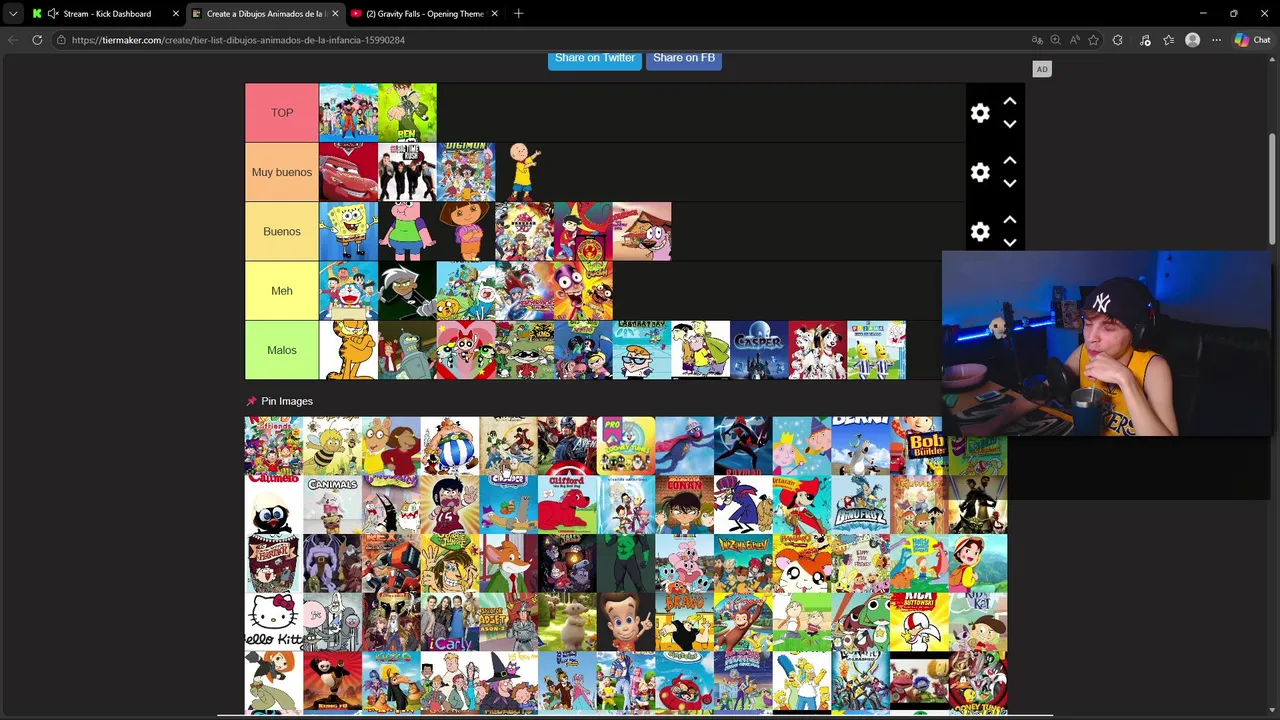Pick the iCarly image
This screenshot has width=1280, height=720.
(450, 622)
